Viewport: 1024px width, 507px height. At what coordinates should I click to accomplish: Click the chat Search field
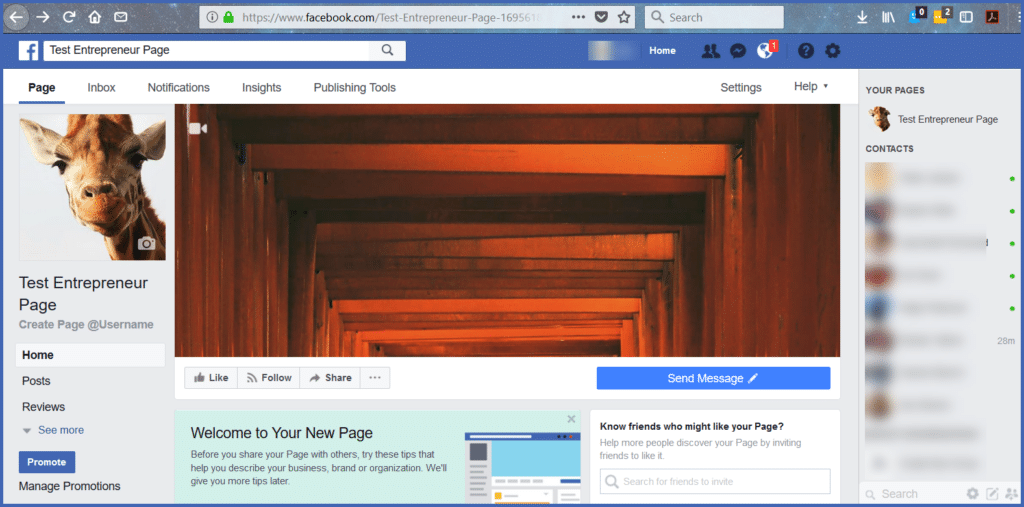pos(914,494)
